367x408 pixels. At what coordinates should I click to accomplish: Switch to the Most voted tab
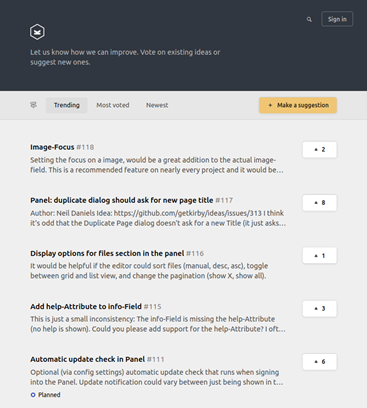pos(113,105)
